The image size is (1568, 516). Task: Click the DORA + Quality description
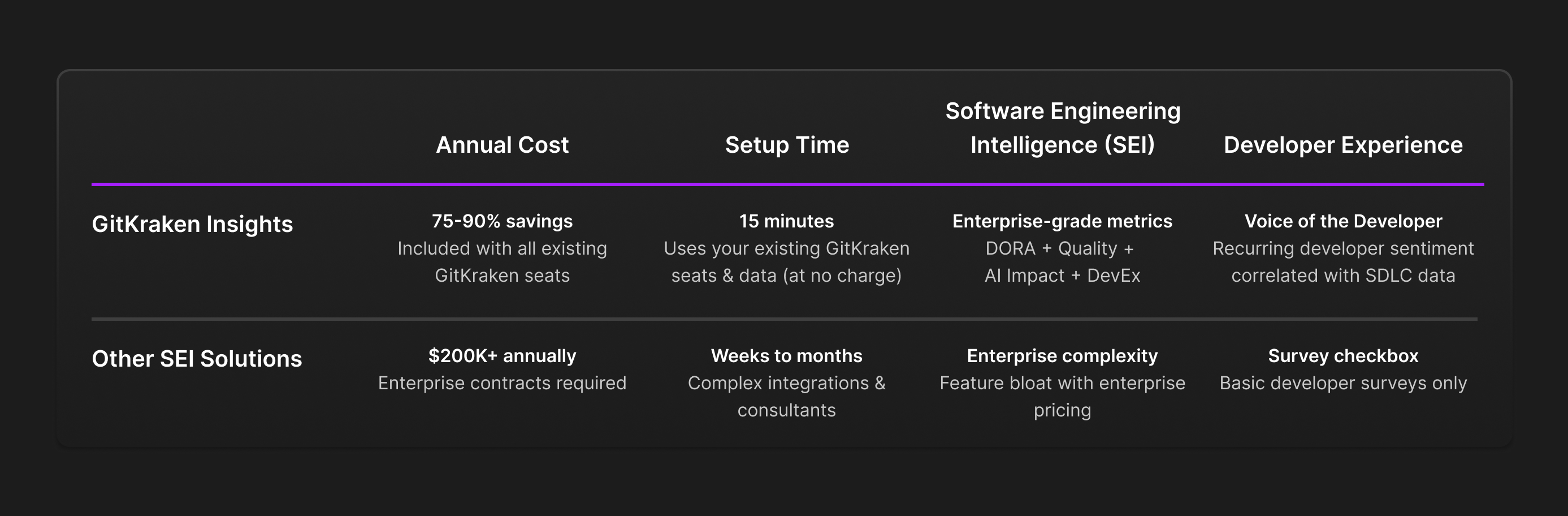click(x=1062, y=262)
